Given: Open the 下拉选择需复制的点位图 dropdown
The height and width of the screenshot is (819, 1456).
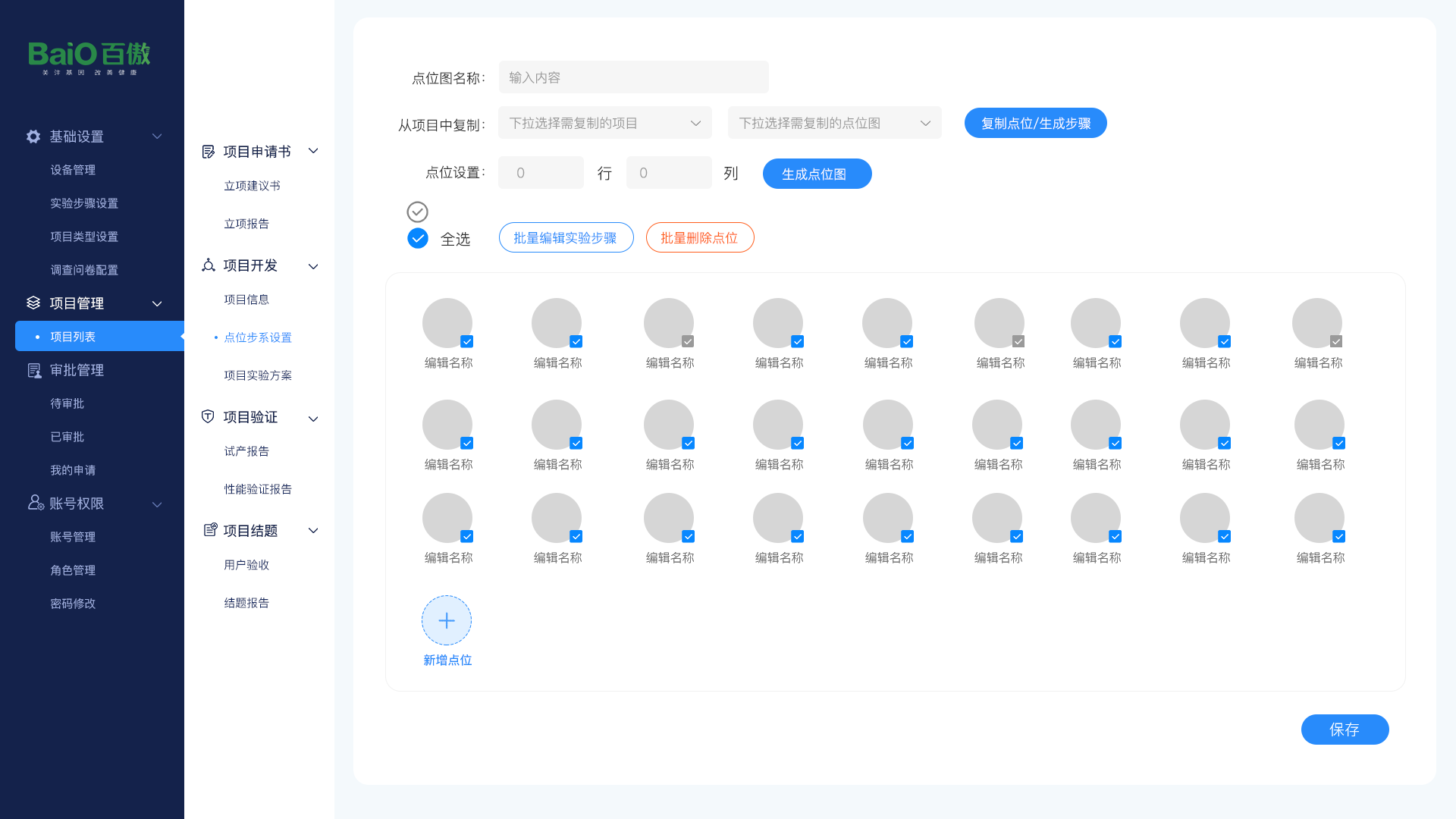Looking at the screenshot, I should (834, 123).
